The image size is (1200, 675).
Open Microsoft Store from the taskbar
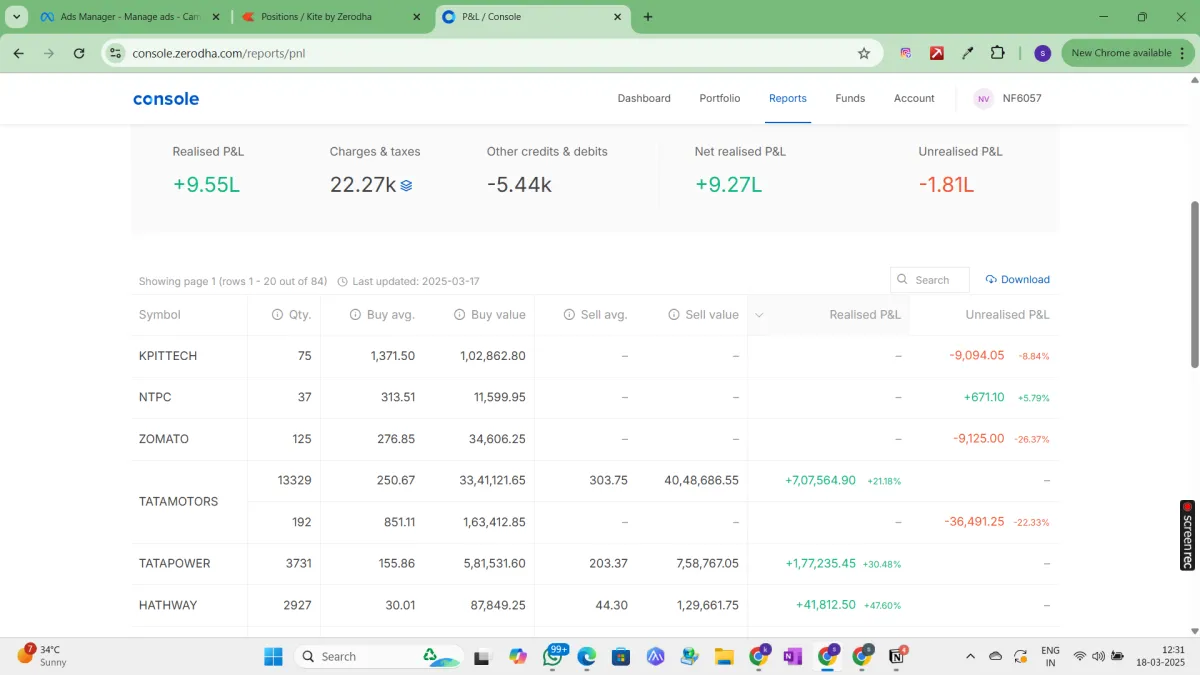pyautogui.click(x=621, y=656)
